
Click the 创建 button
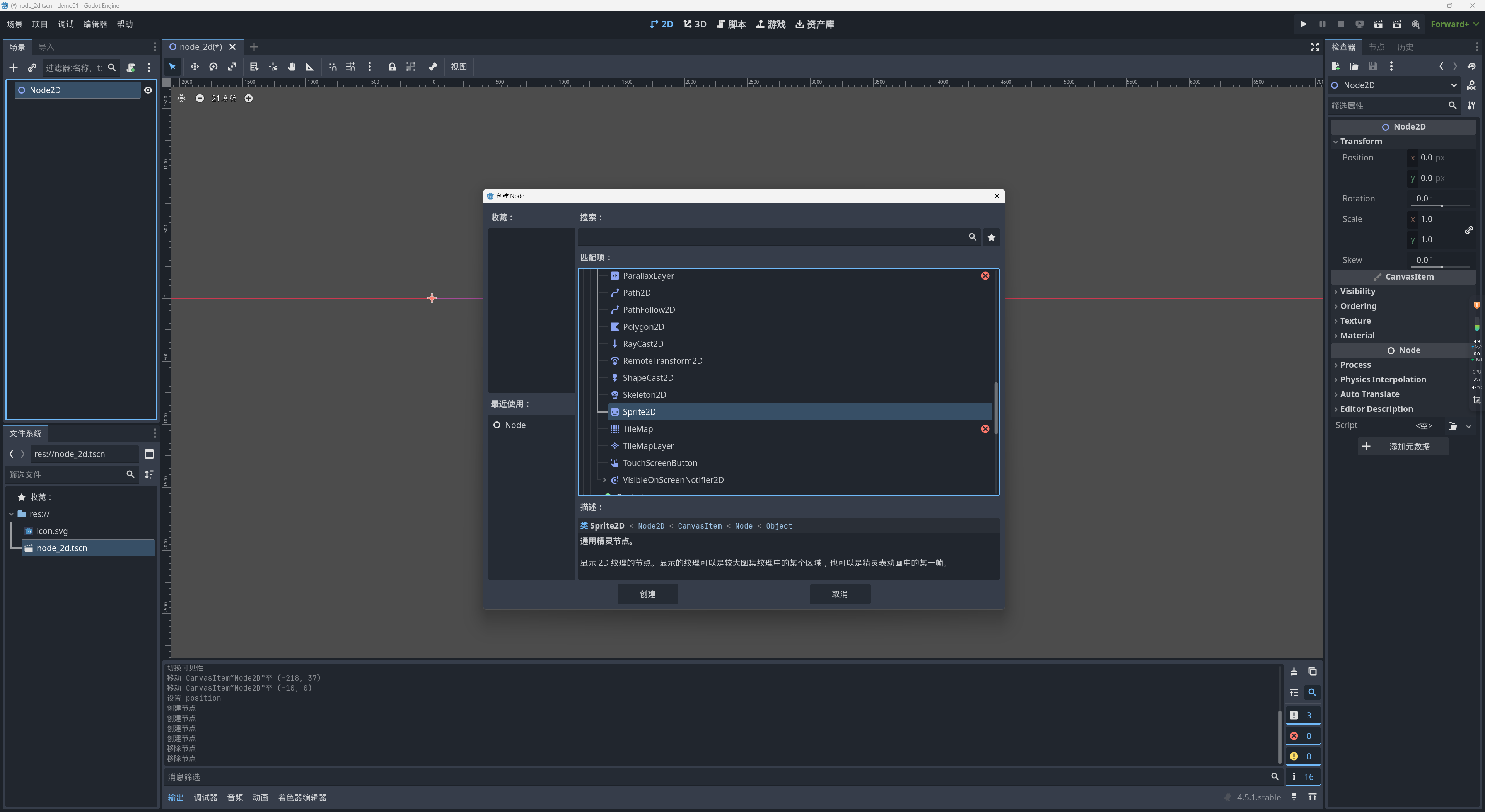(647, 594)
